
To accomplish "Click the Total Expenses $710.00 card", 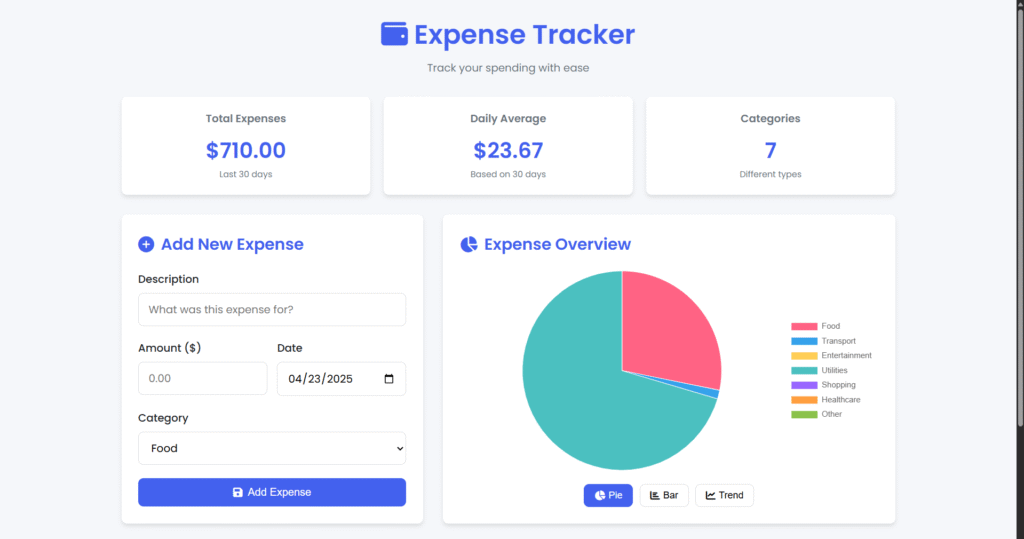I will pos(246,146).
